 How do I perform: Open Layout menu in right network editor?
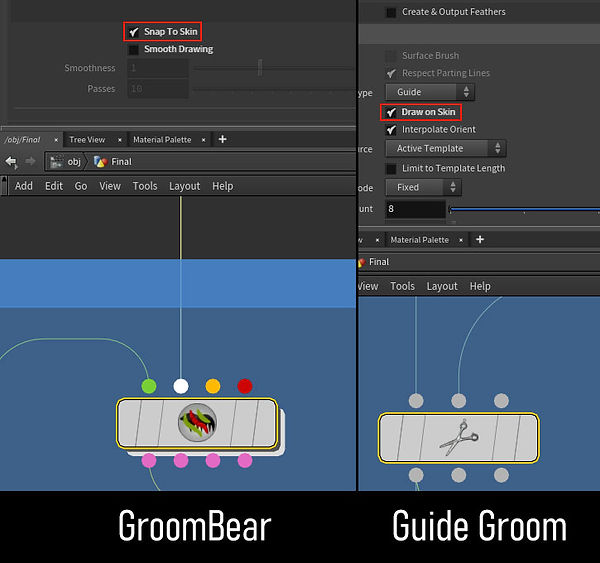coord(442,286)
